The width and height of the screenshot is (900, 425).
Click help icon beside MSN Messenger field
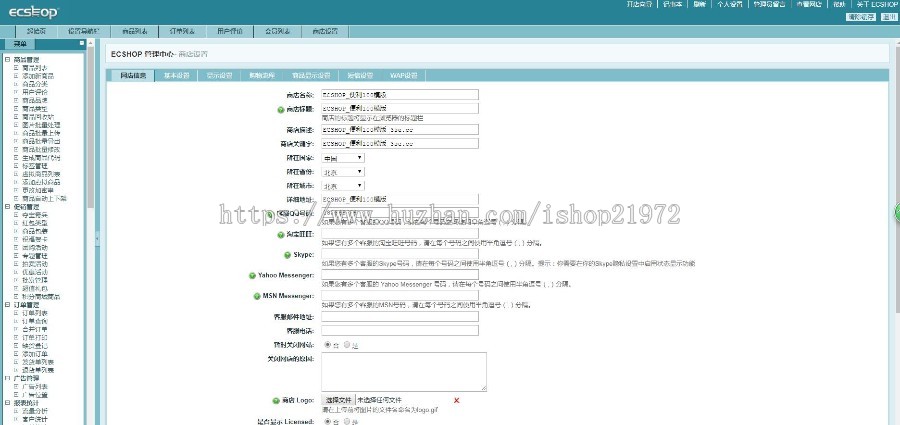(x=257, y=296)
